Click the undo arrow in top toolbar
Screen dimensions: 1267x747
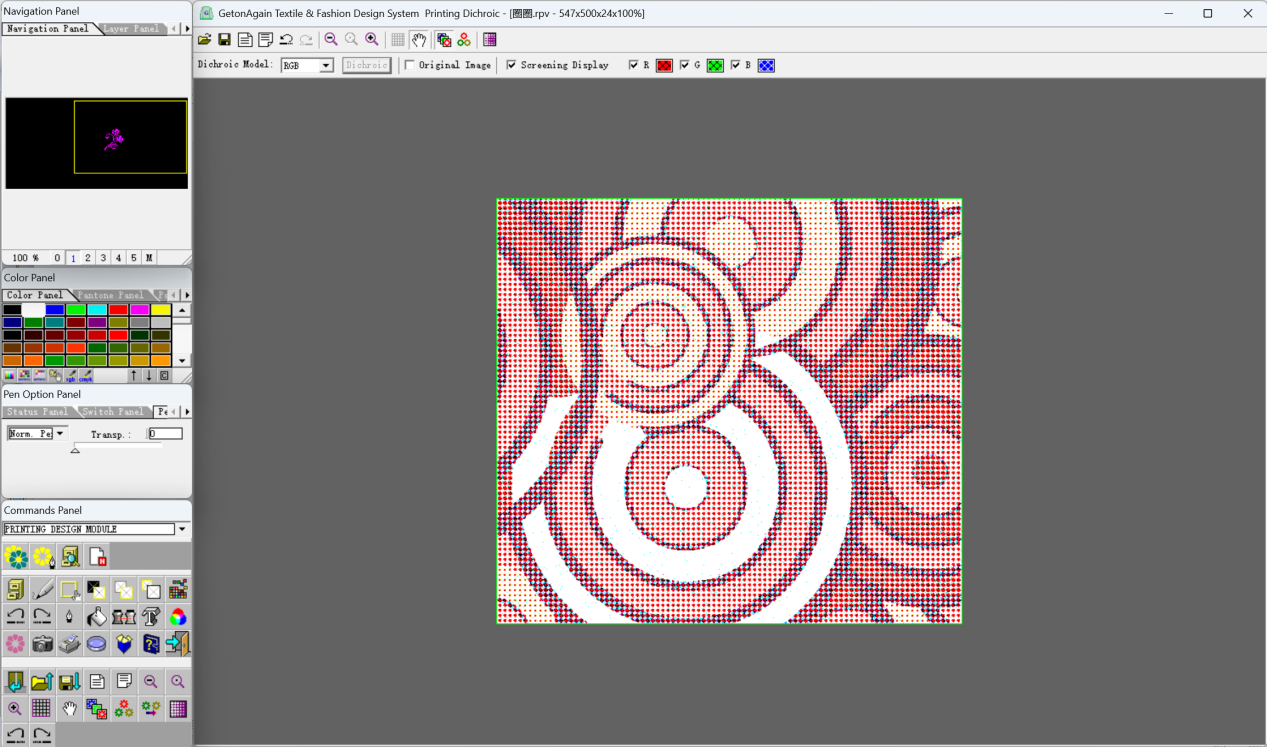[286, 40]
